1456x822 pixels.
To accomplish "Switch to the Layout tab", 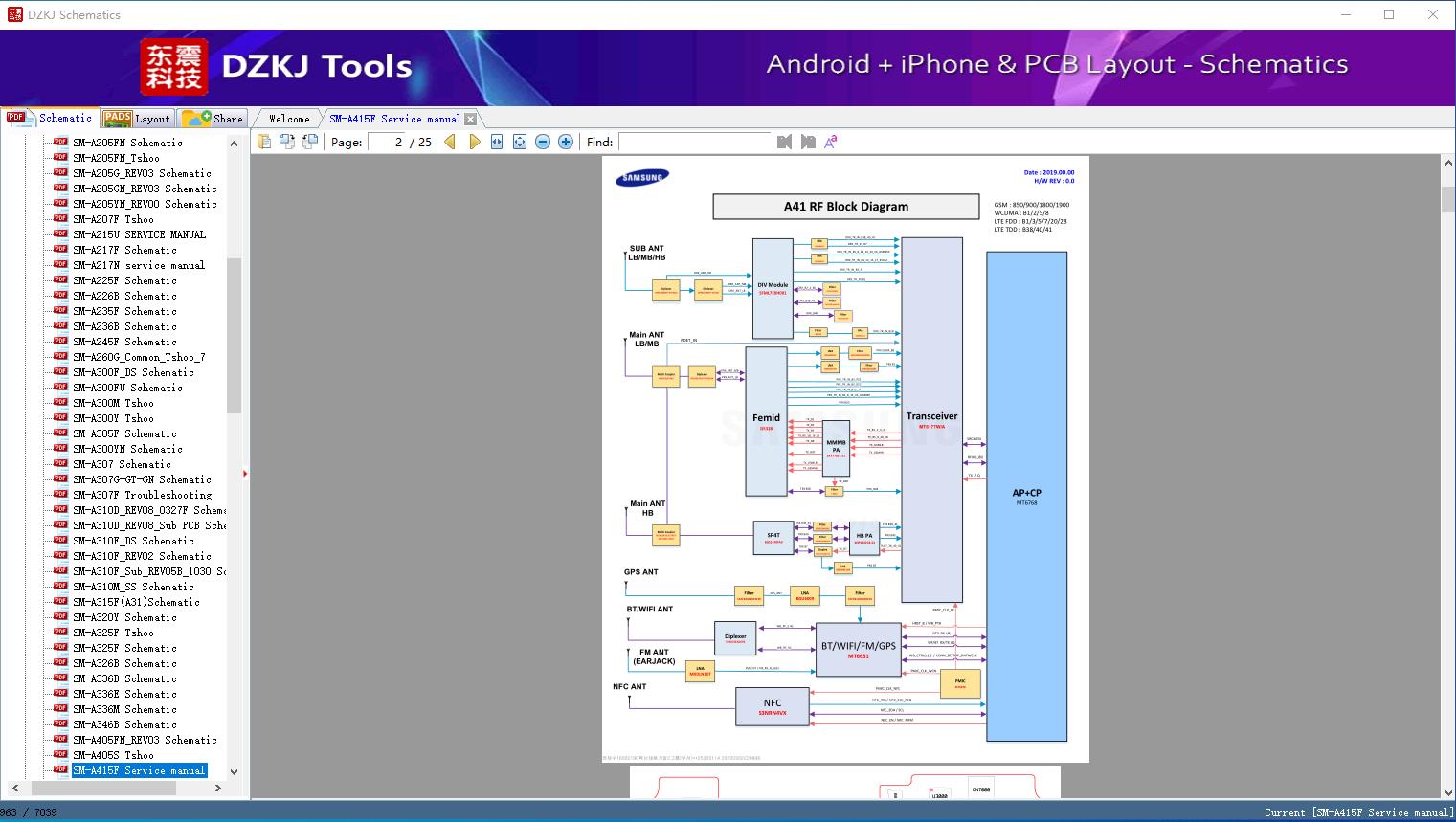I will 137,119.
